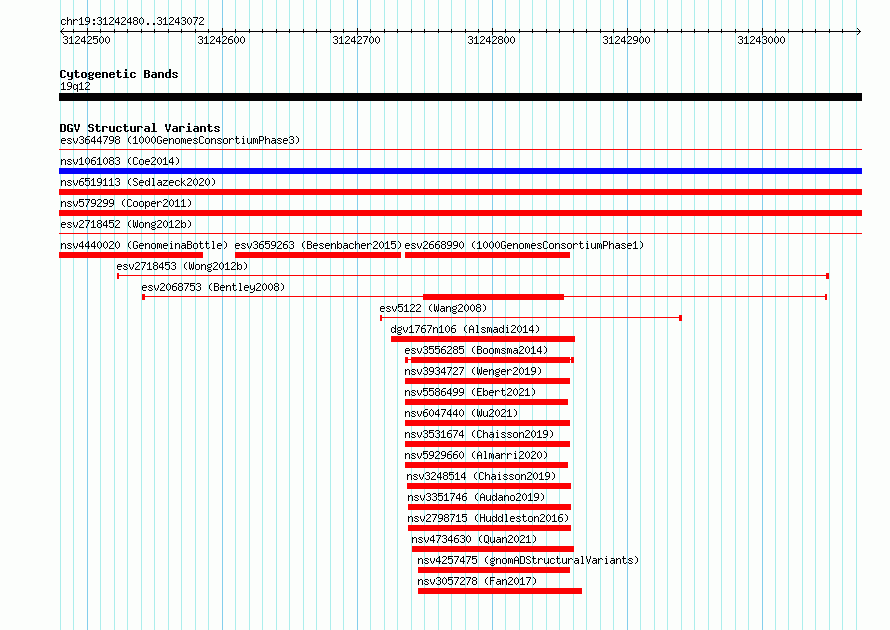Click the black 19q12 cytogenetic band bar

point(460,97)
